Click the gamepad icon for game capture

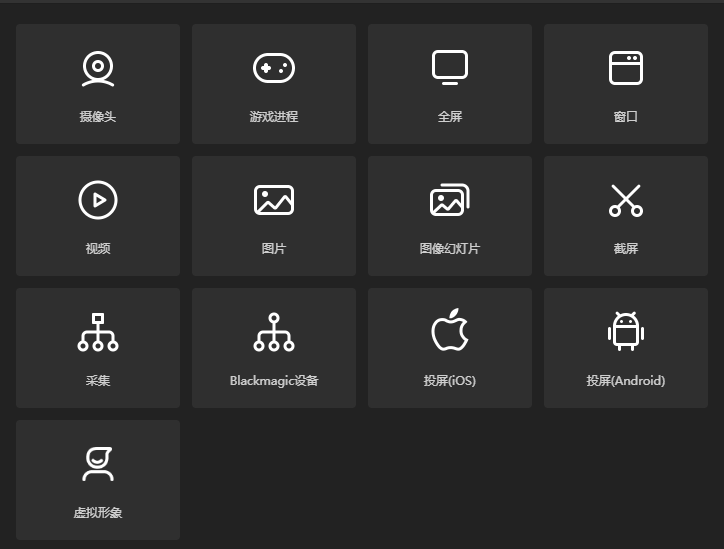point(274,68)
